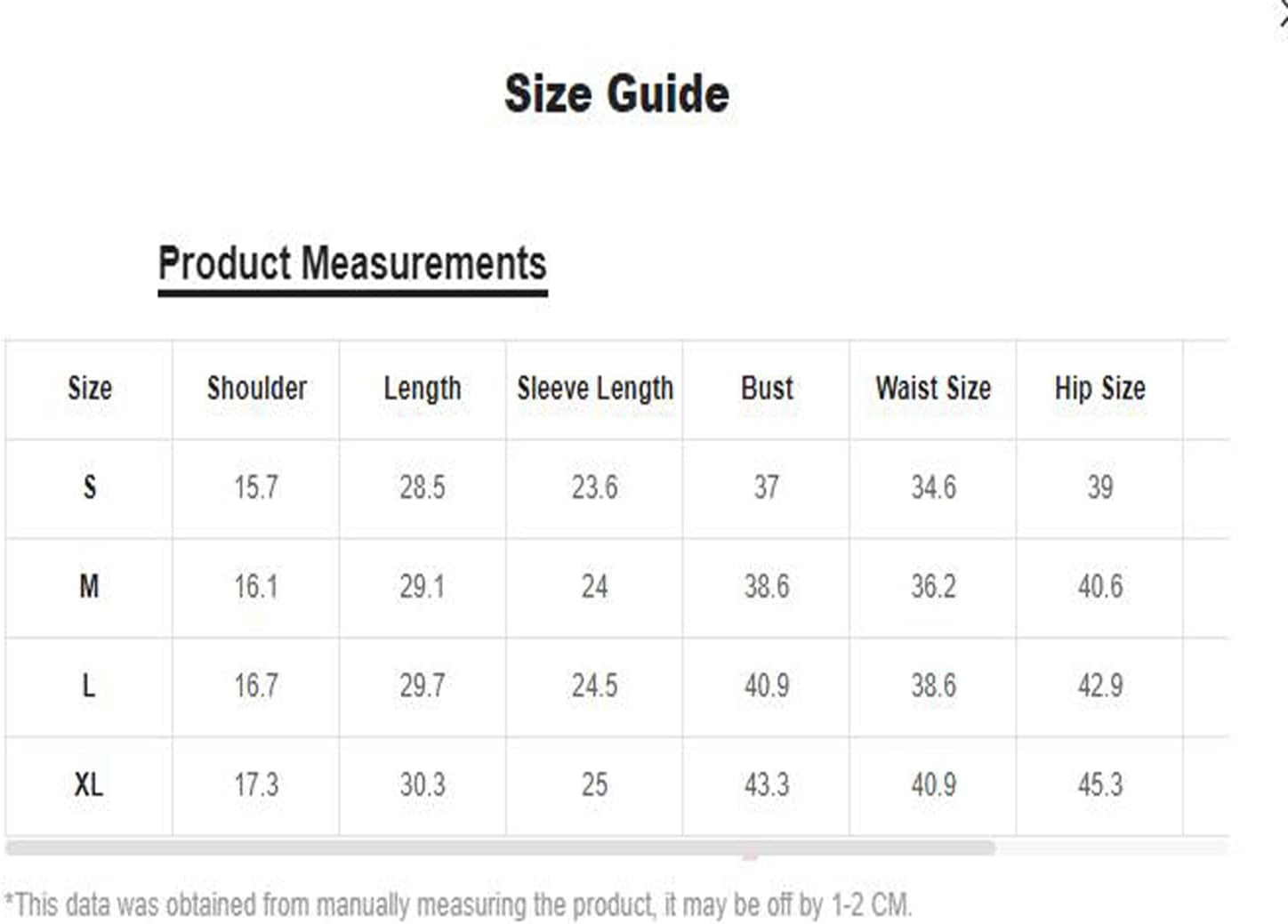Click the 24.5 sleeve length cell
Viewport: 1288px width, 924px height.
[595, 686]
